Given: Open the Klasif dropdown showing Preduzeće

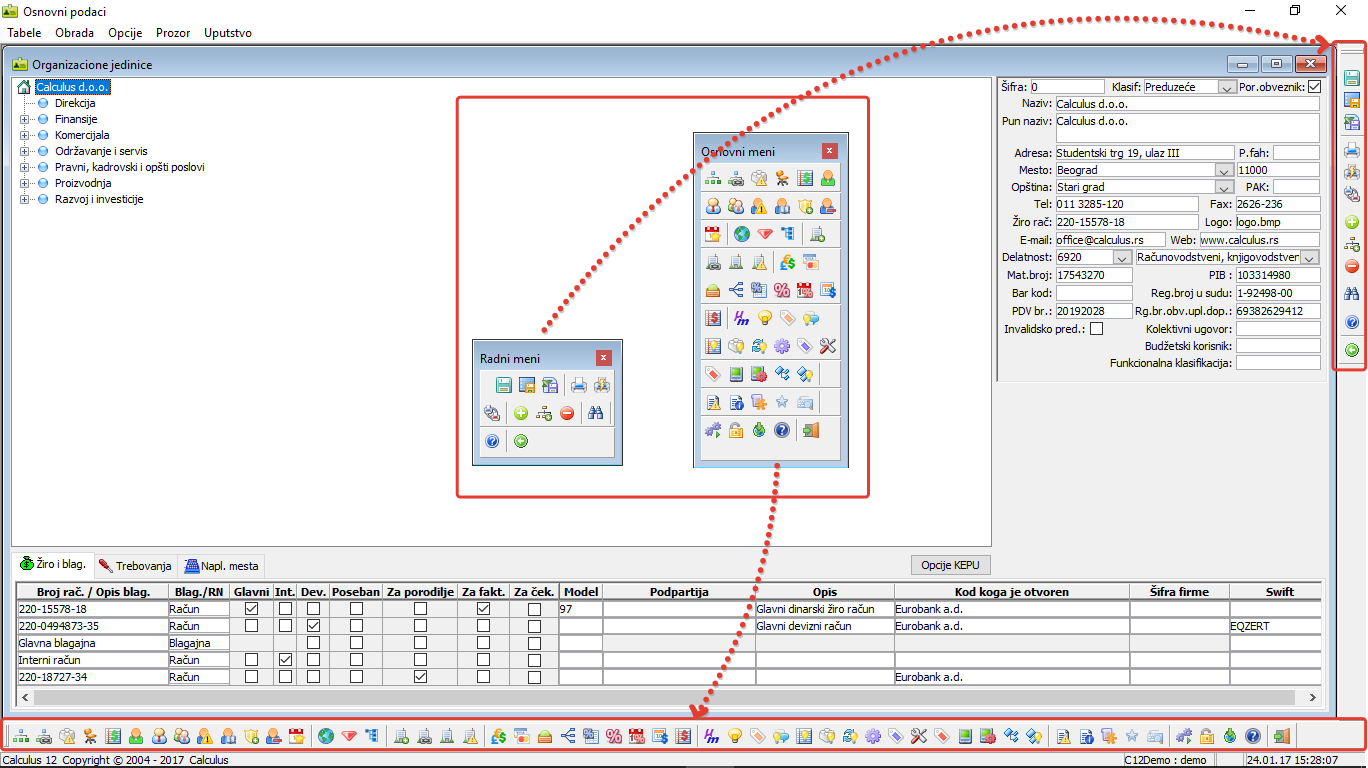Looking at the screenshot, I should 1226,87.
